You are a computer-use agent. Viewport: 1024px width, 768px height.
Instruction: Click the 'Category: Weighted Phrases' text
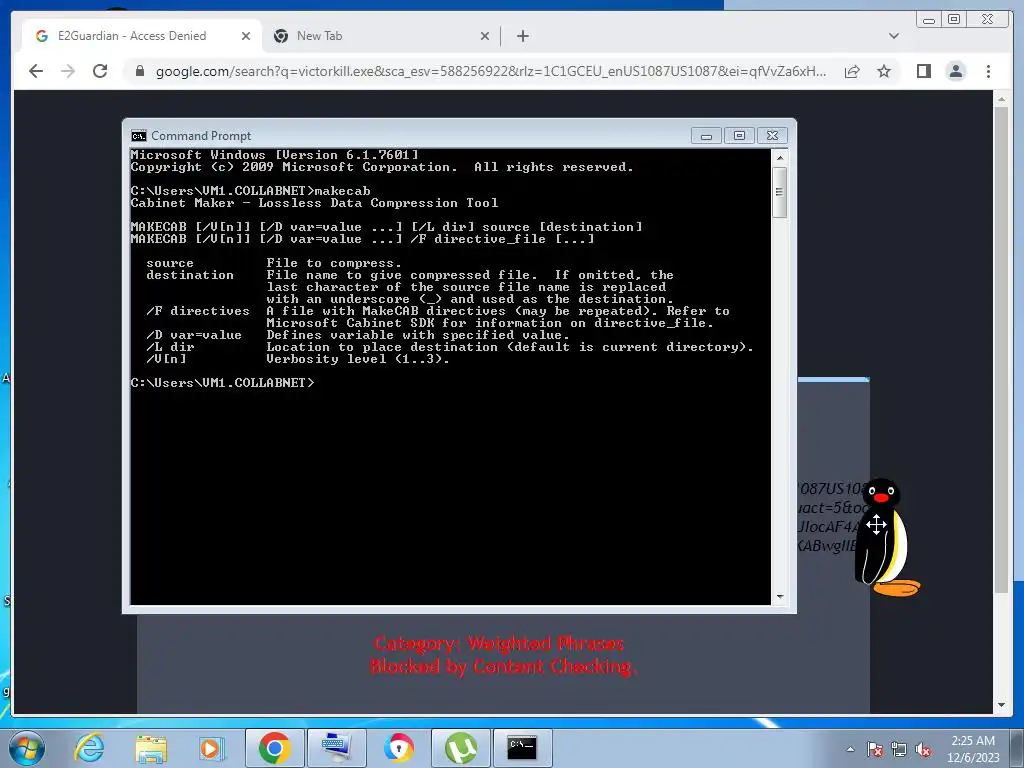pos(500,644)
